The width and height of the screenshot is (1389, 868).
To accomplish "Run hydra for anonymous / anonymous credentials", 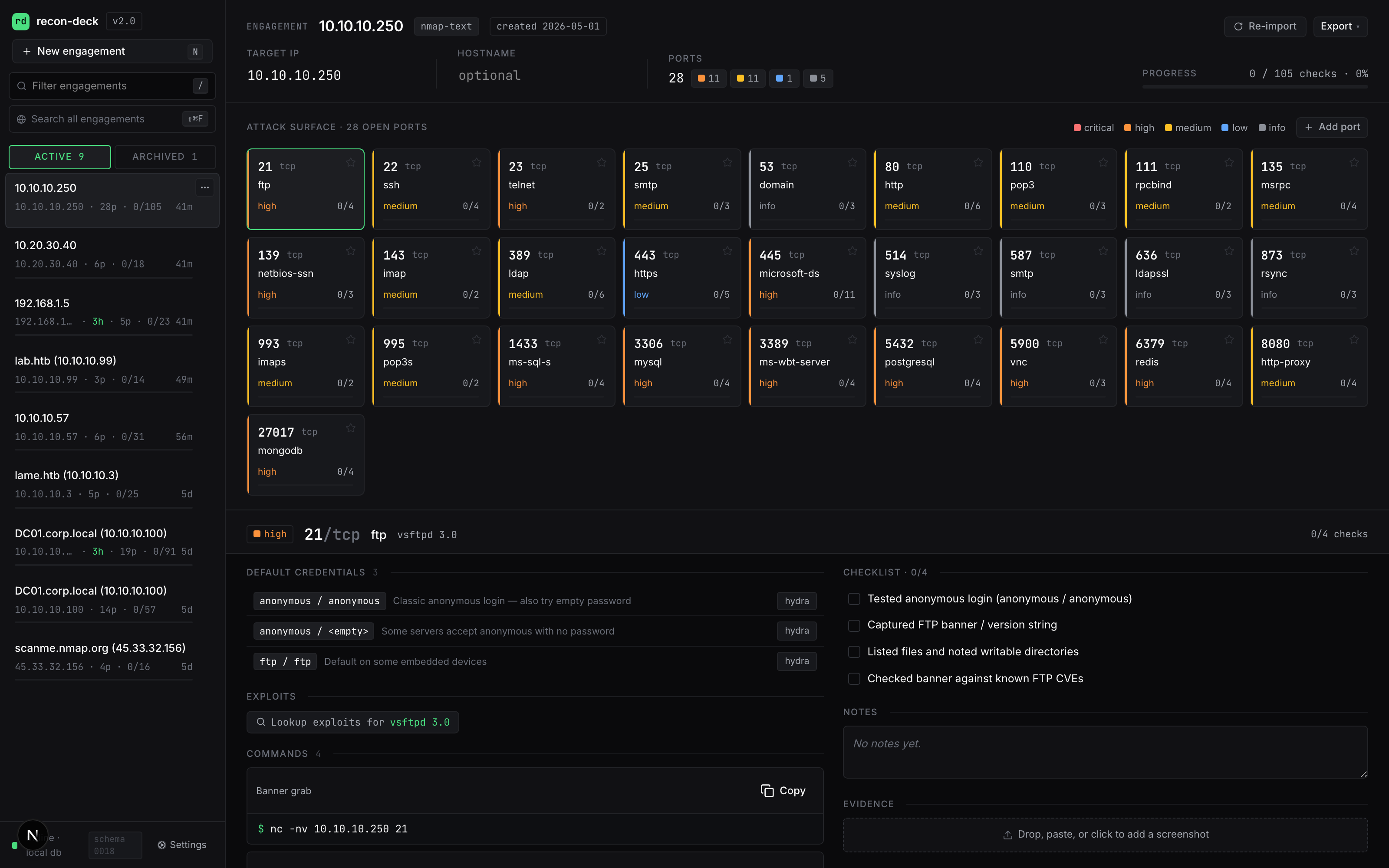I will [x=797, y=601].
